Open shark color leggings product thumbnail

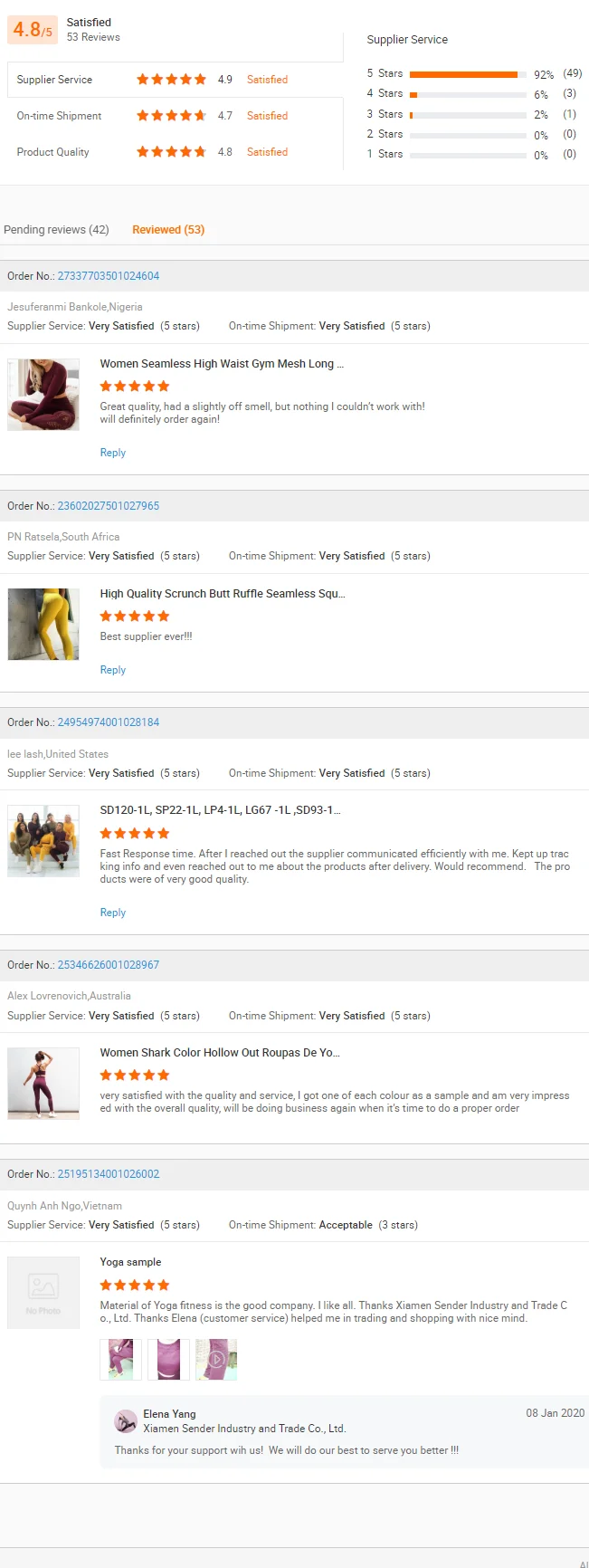tap(43, 1084)
